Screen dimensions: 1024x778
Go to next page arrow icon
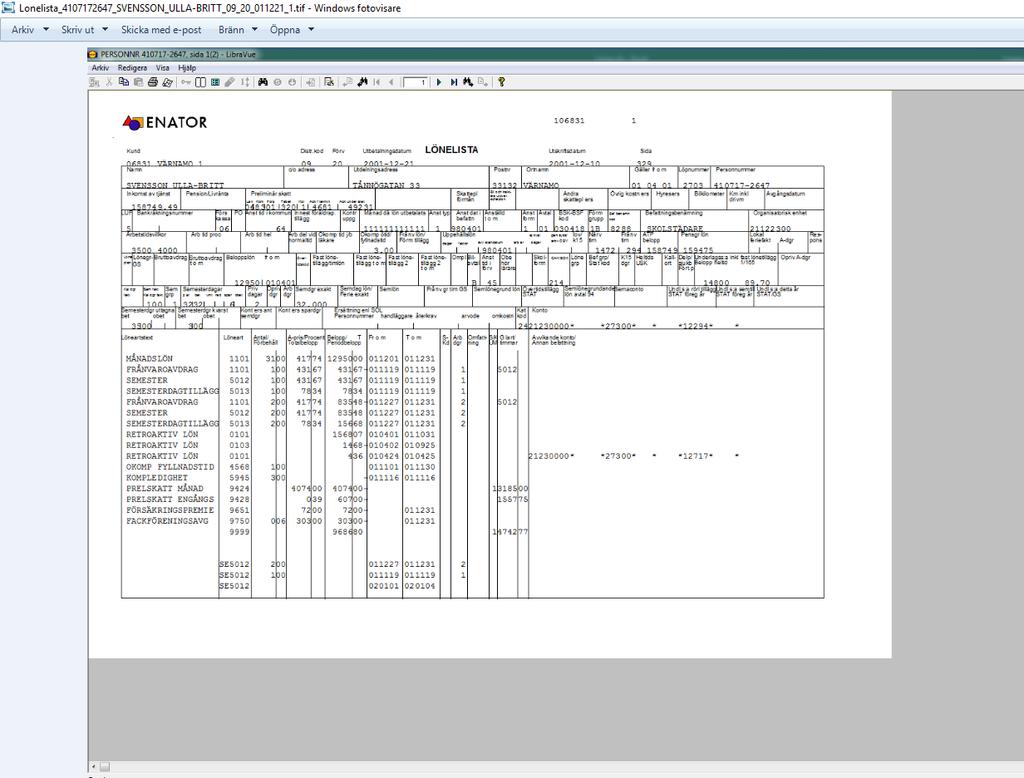pos(439,82)
